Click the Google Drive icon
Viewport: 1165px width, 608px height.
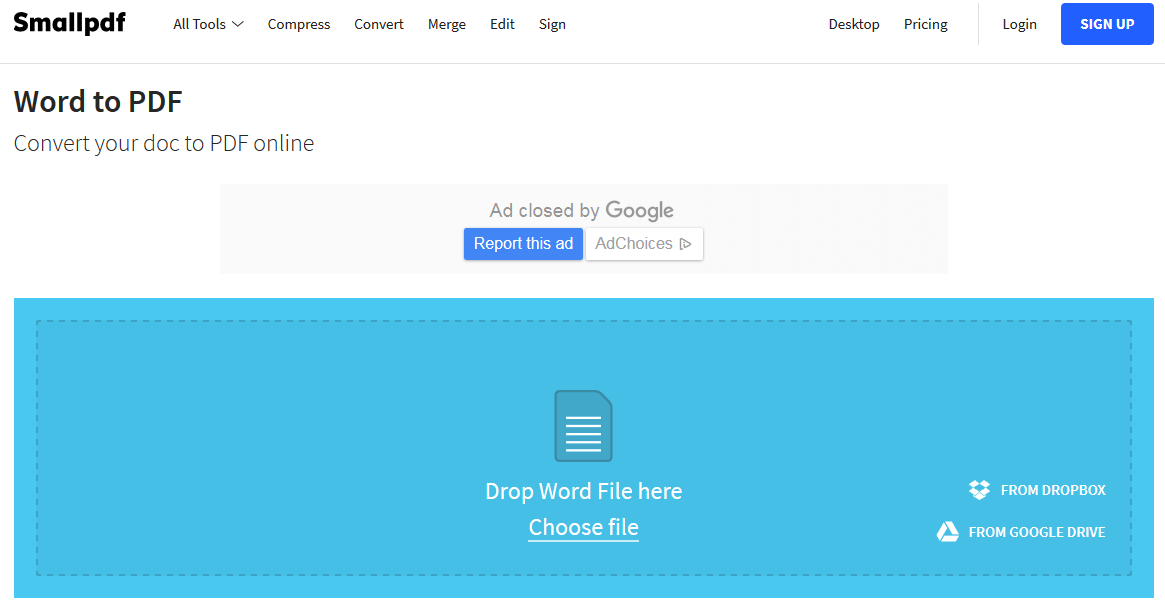click(x=947, y=532)
